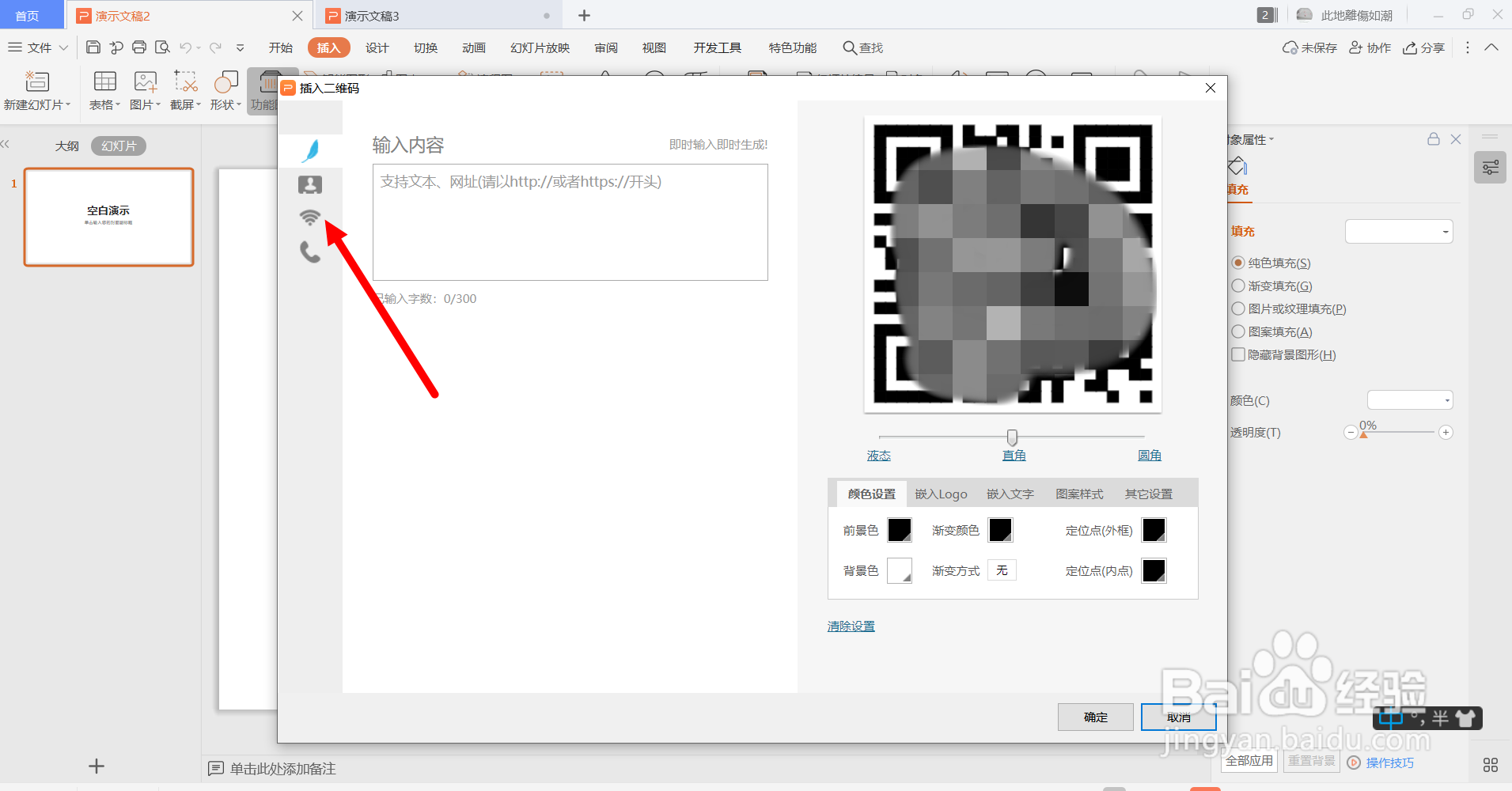Viewport: 1512px width, 791px height.
Task: Click the 圆角 rounded corner link
Action: (x=1150, y=456)
